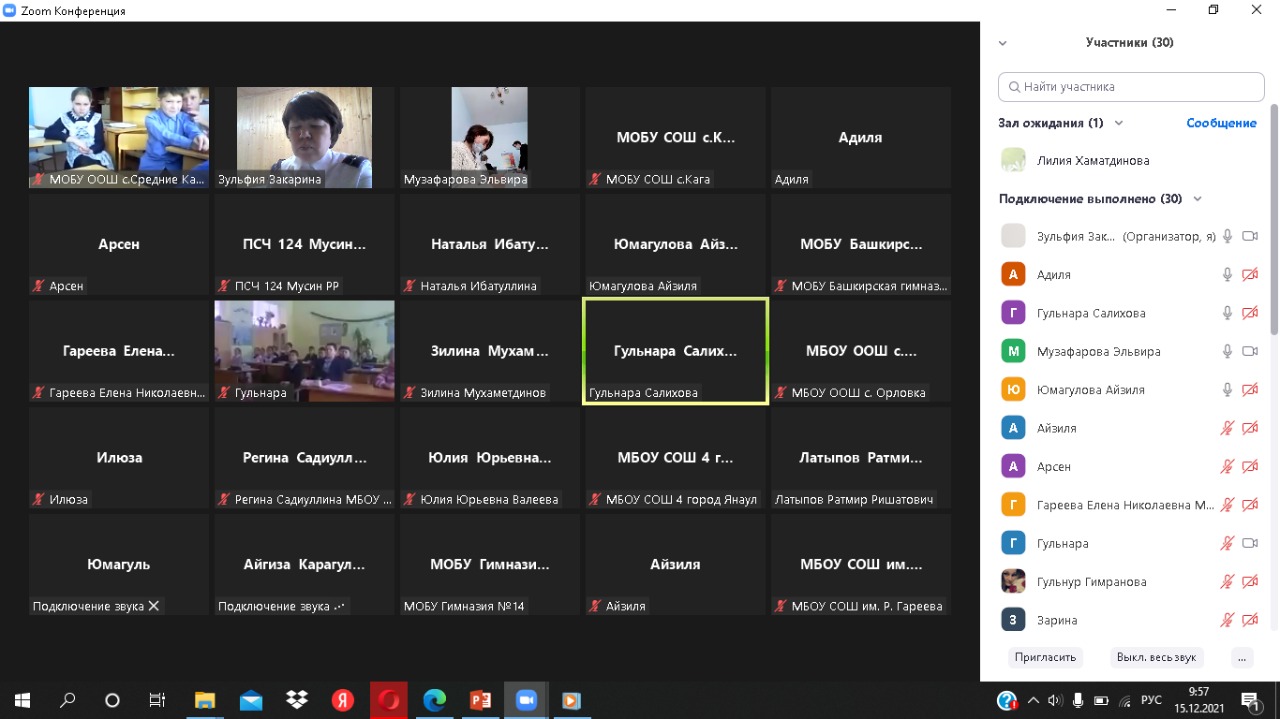Click muted microphone icon beside Арсен
Screen dimensions: 1280x719
[1227, 467]
